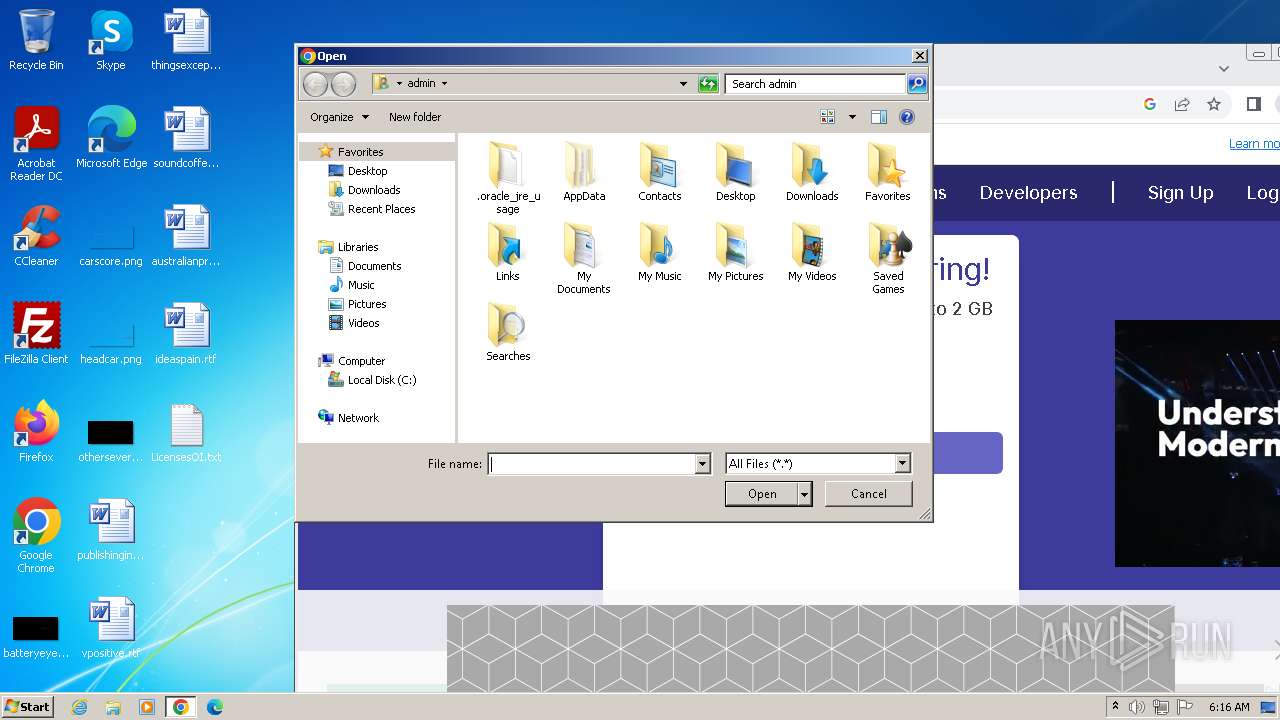The width and height of the screenshot is (1280, 720).
Task: Select FileZilla Client desktop shortcut
Action: (36, 333)
